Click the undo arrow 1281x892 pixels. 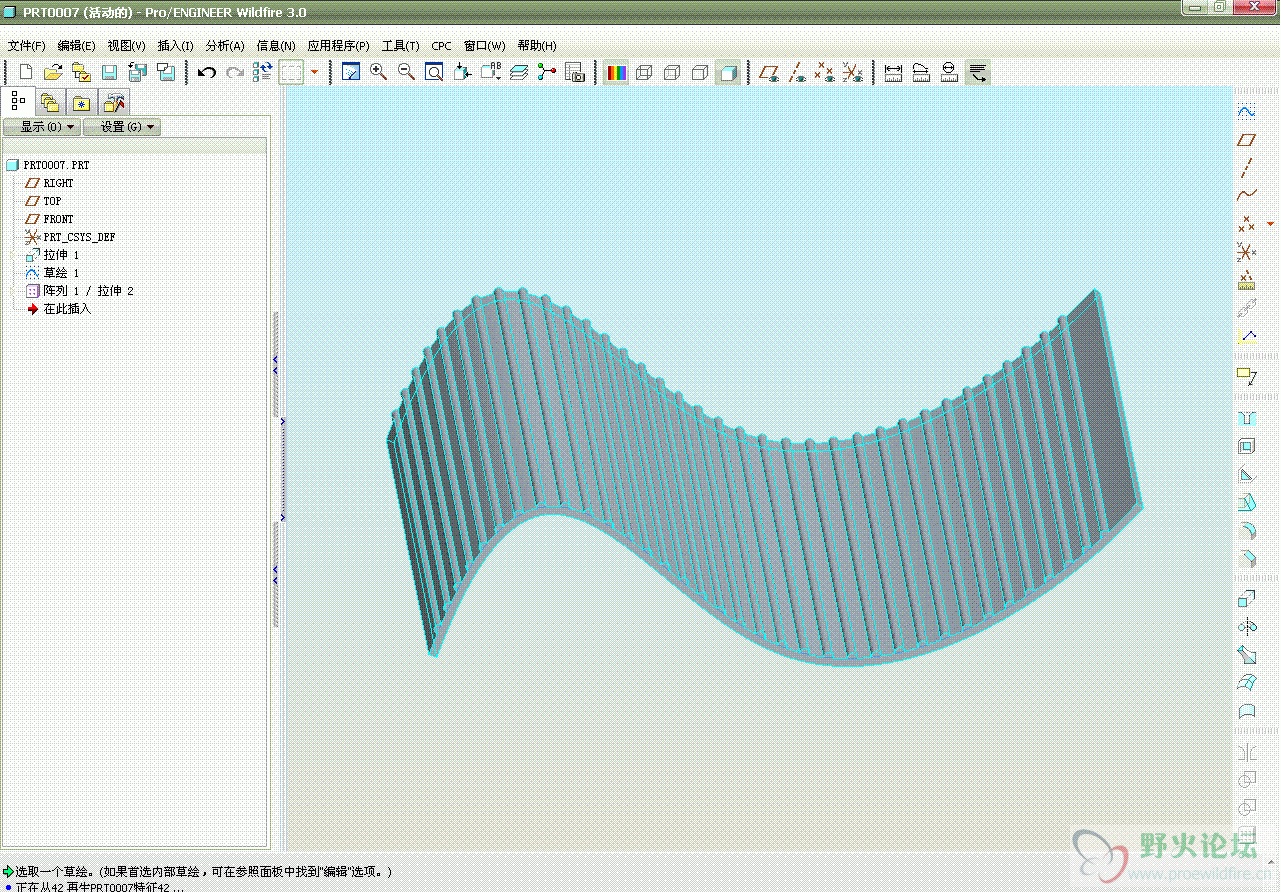pos(207,72)
